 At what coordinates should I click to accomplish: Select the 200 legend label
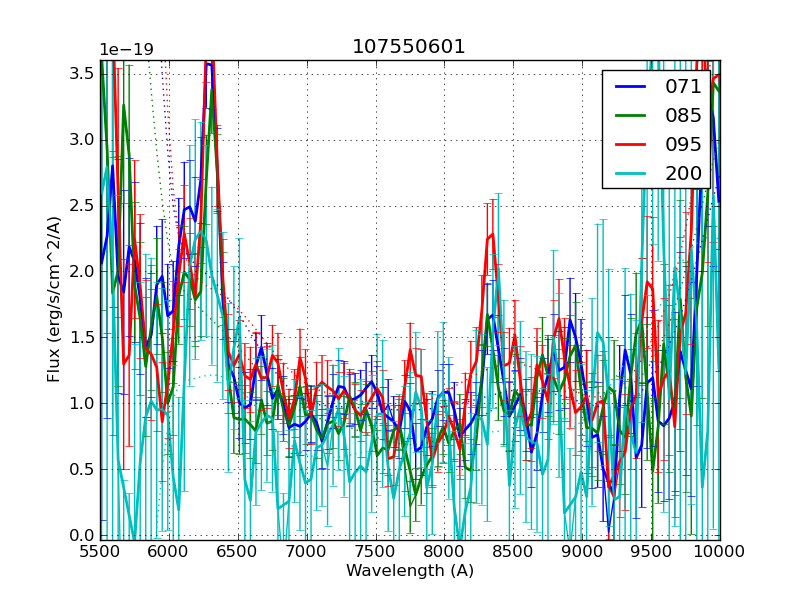click(x=683, y=172)
